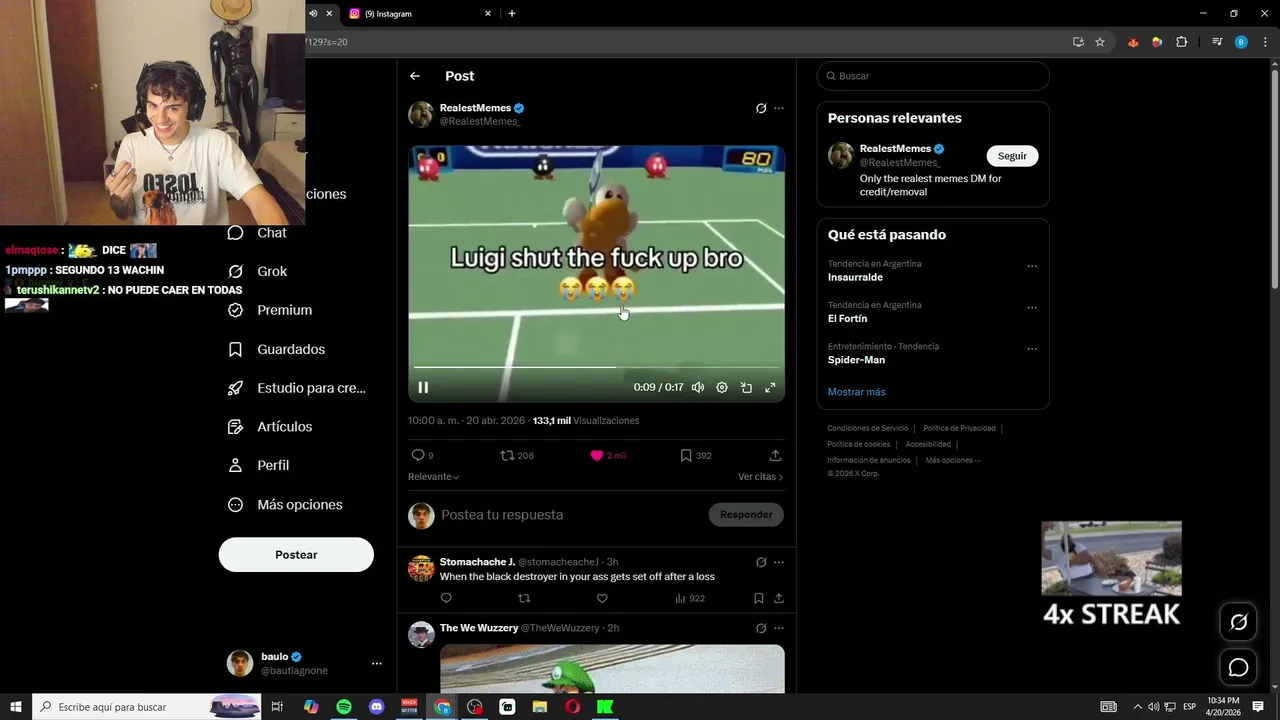Open Guardados in sidebar
This screenshot has width=1280, height=720.
276,349
